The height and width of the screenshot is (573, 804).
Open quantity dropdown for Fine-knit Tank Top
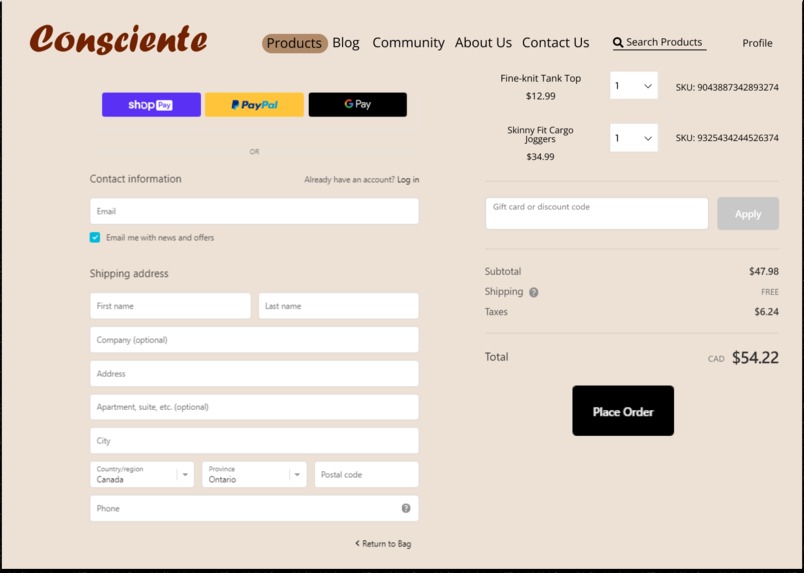tap(634, 86)
